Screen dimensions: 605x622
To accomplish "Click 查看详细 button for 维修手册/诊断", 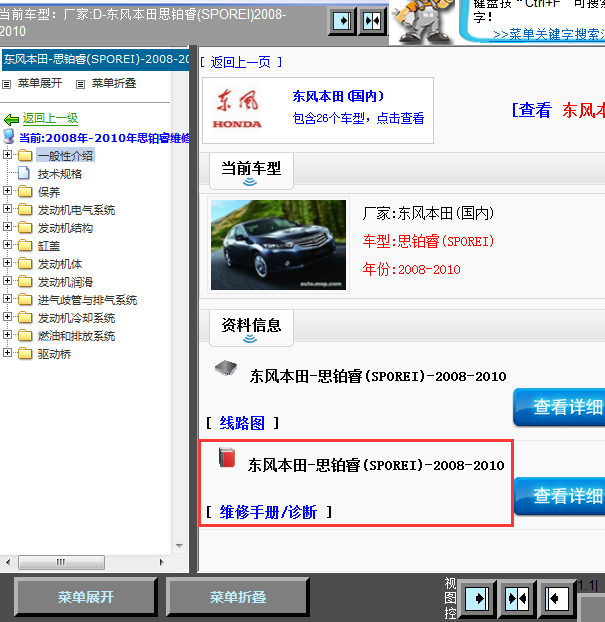I will (560, 496).
